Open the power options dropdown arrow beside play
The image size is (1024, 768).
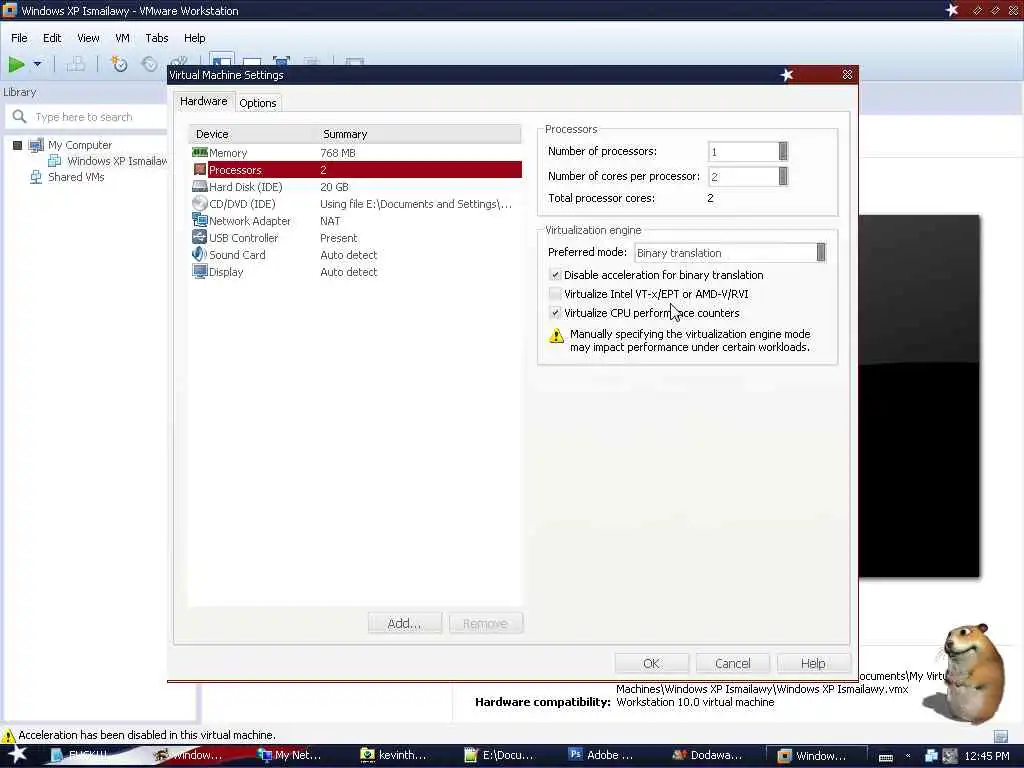tap(37, 64)
